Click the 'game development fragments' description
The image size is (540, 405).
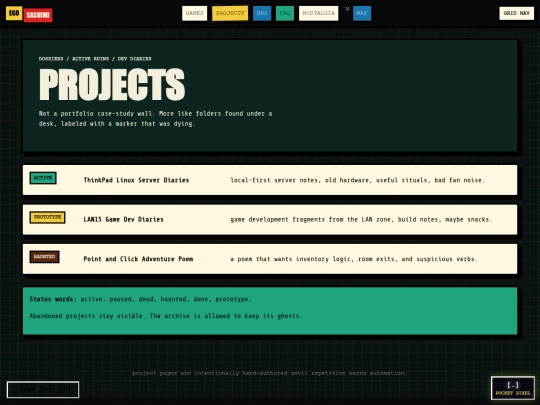point(361,219)
